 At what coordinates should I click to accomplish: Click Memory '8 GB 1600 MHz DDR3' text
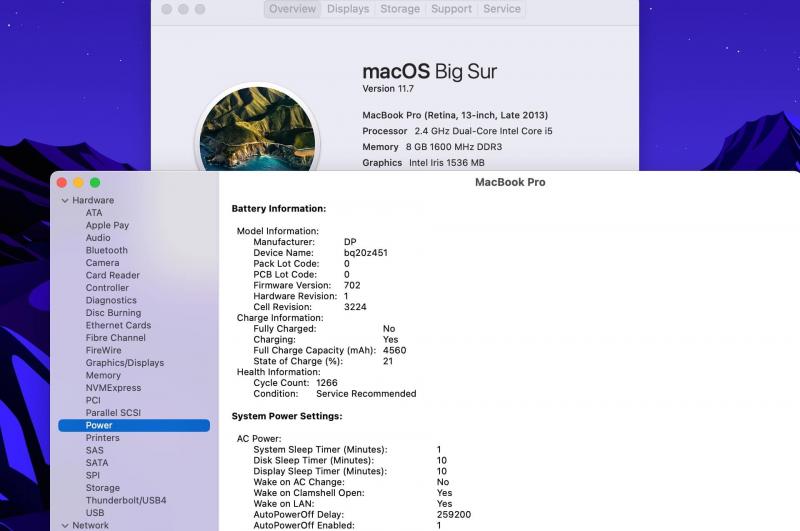pyautogui.click(x=454, y=147)
